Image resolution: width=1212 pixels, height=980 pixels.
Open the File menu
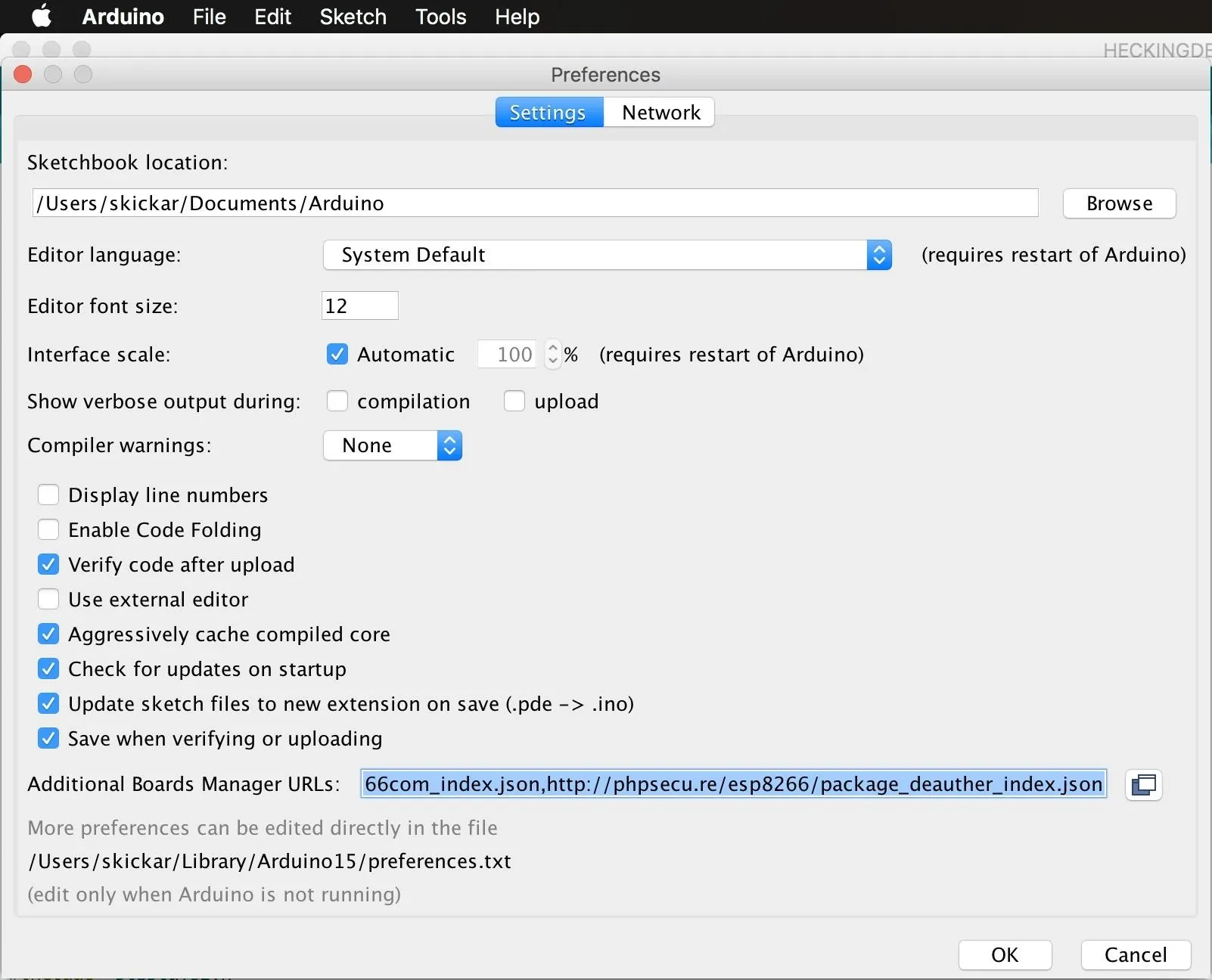click(x=210, y=17)
